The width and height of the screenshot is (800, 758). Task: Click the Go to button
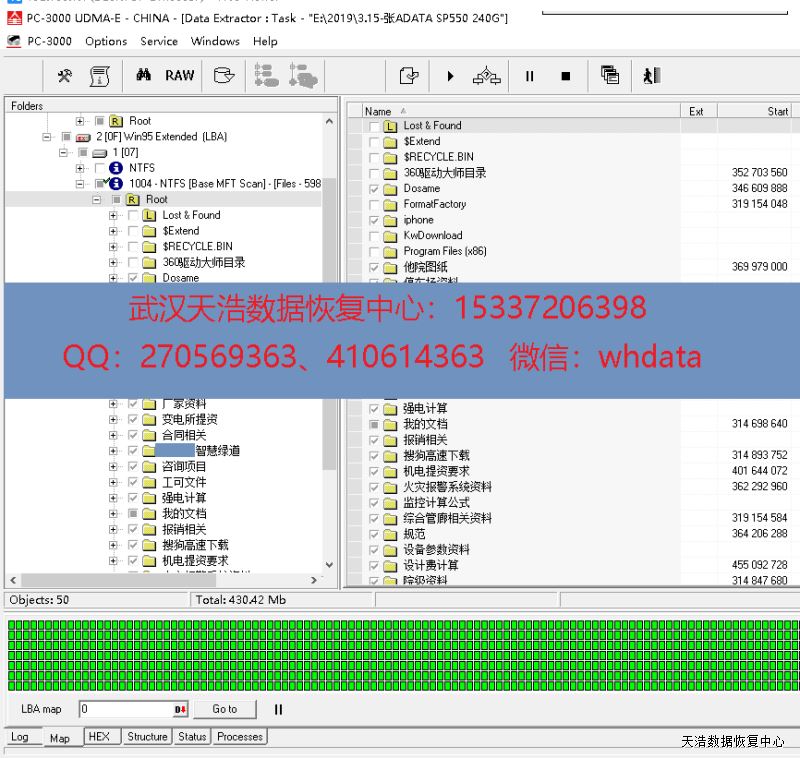[225, 709]
